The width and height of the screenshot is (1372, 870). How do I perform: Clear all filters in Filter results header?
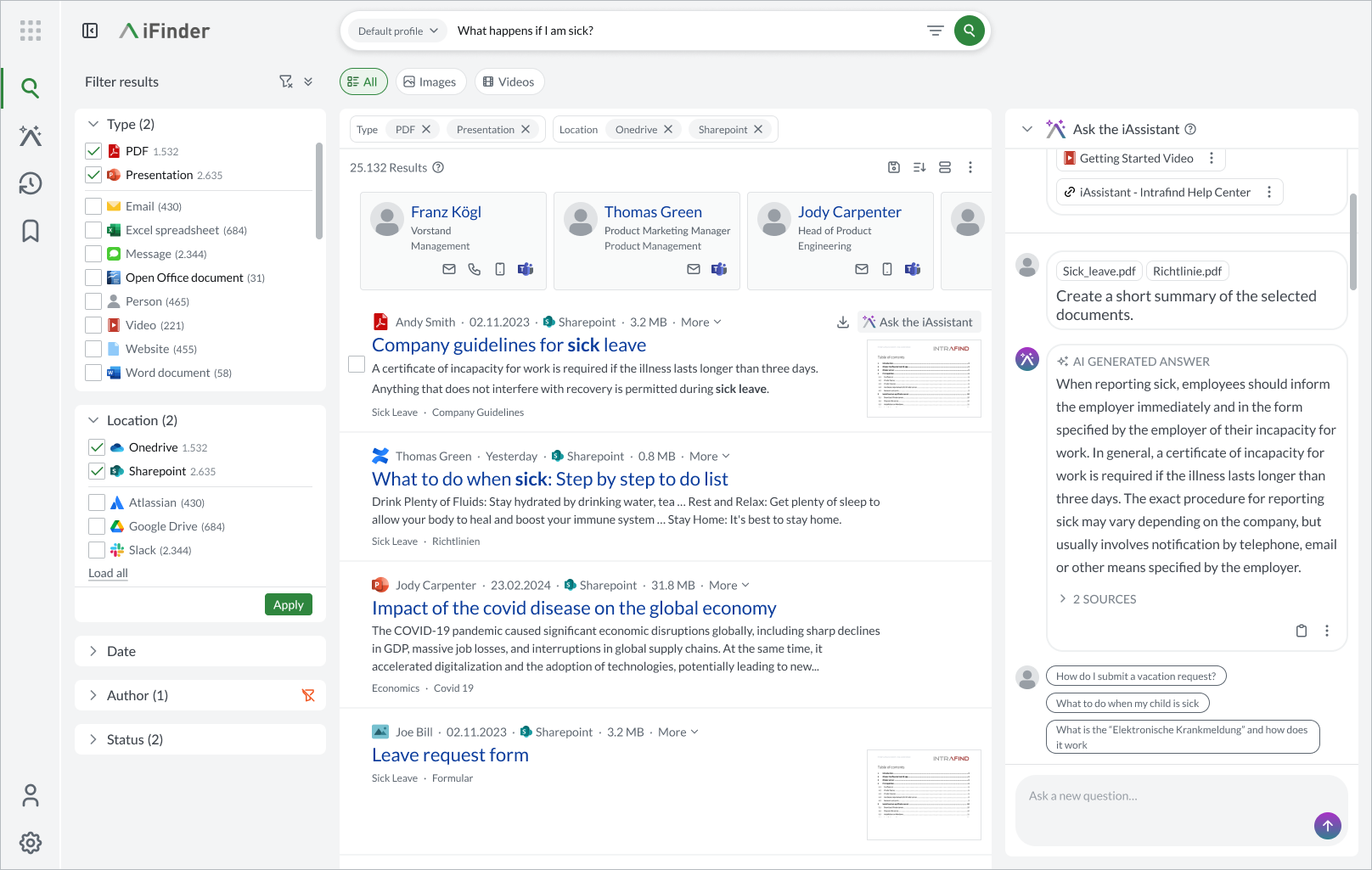tap(286, 81)
